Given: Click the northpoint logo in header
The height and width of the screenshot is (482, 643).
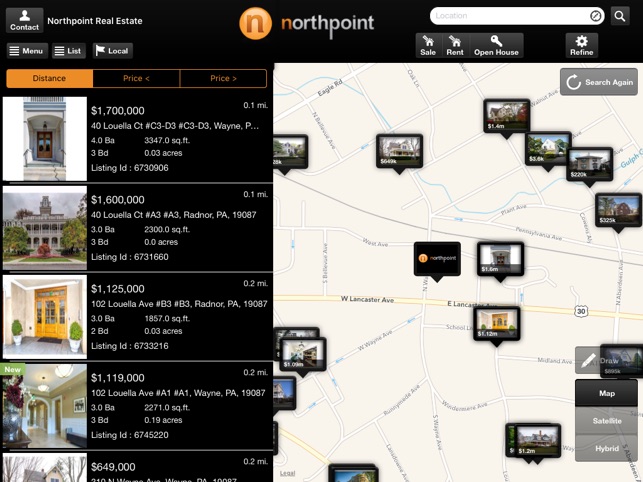Looking at the screenshot, I should (x=306, y=23).
